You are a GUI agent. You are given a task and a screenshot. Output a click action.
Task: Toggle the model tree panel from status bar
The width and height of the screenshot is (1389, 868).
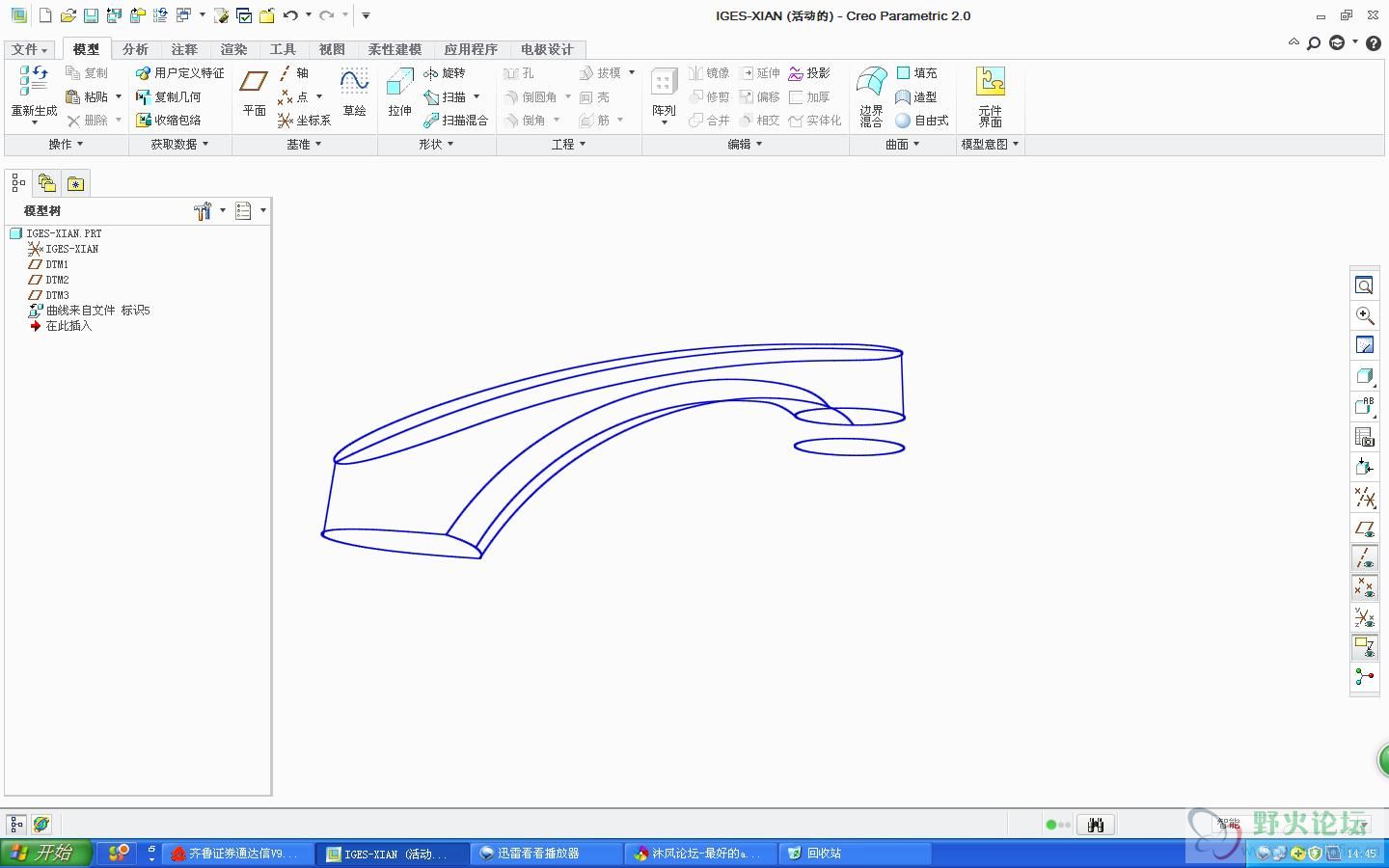16,825
